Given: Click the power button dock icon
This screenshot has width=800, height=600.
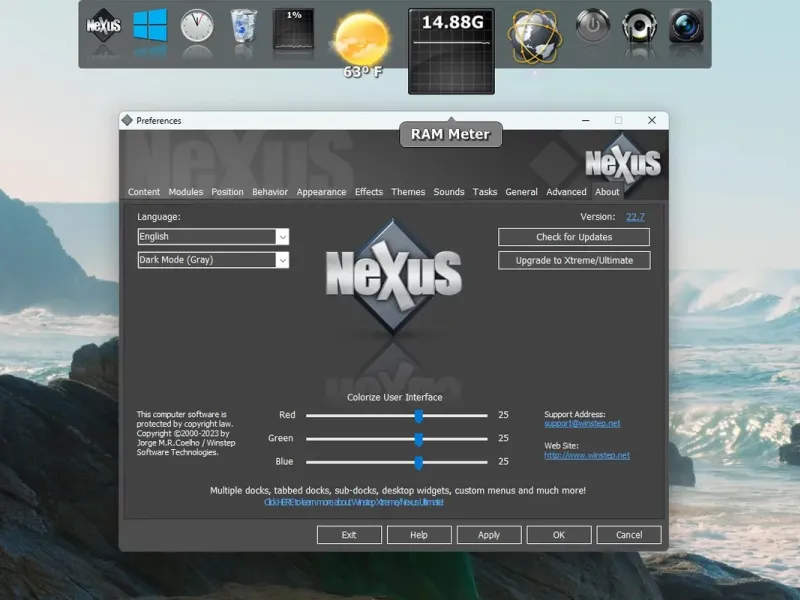Looking at the screenshot, I should click(x=593, y=25).
